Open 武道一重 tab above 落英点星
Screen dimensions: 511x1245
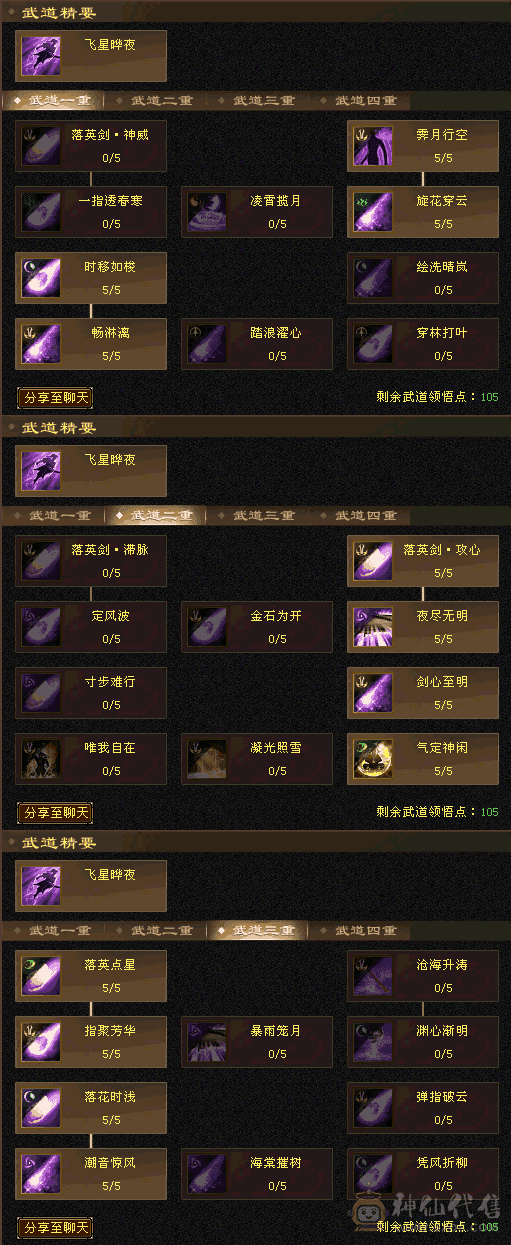(60, 930)
